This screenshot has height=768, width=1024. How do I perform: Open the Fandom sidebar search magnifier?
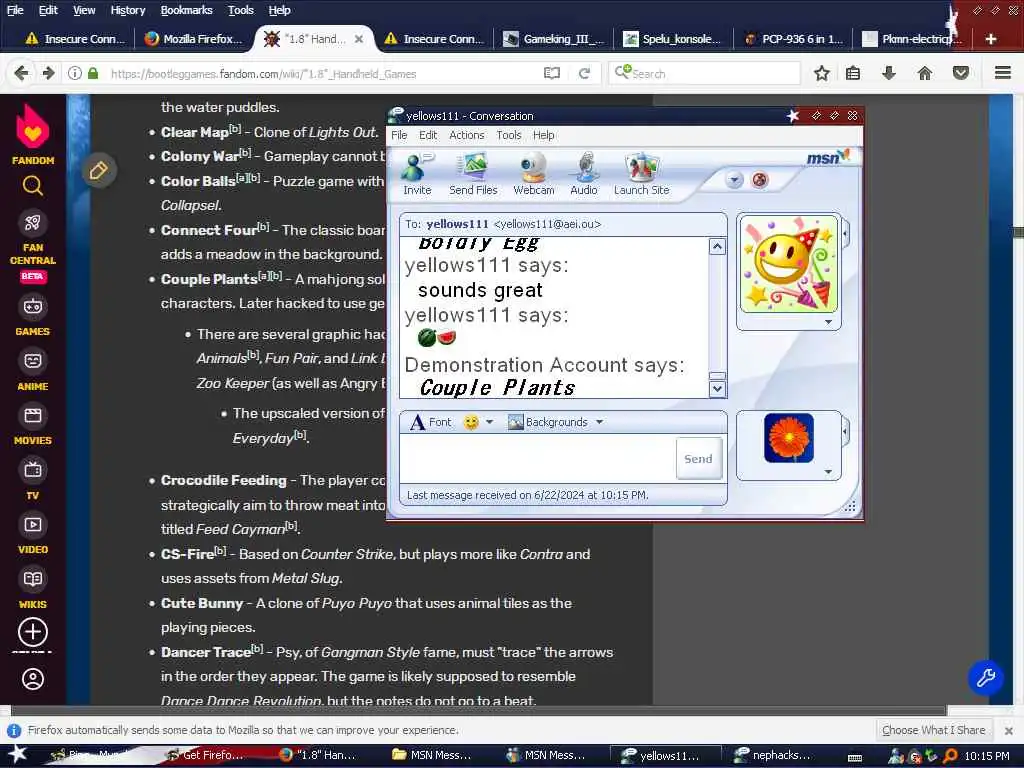pyautogui.click(x=33, y=186)
